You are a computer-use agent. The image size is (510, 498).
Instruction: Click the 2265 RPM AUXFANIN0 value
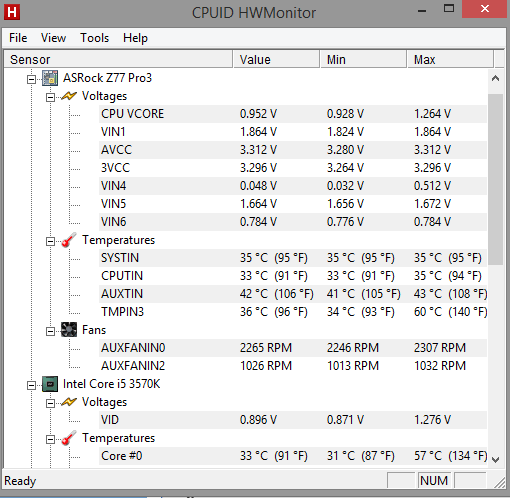pos(266,348)
